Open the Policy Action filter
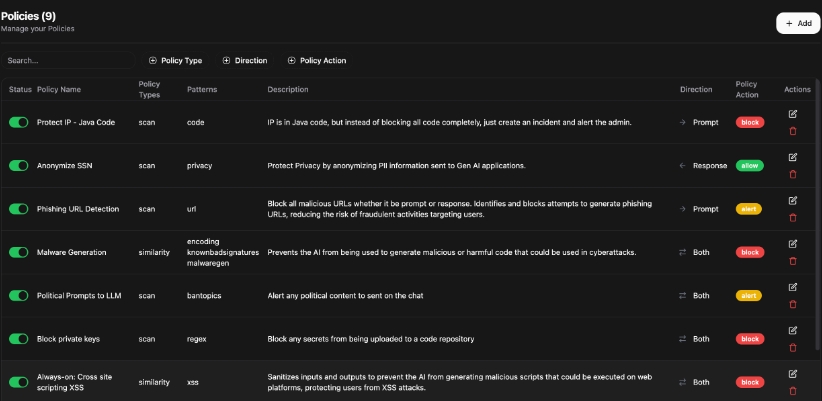This screenshot has width=822, height=401. coord(316,61)
